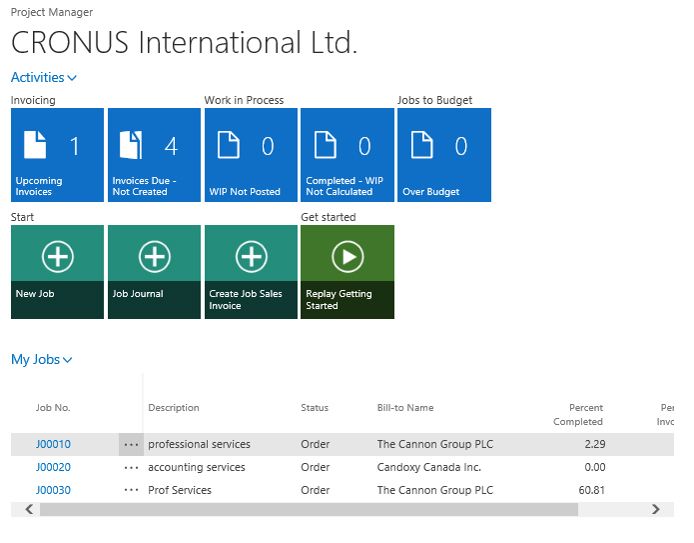This screenshot has width=694, height=543.
Task: Click the New Job plus tile
Action: (57, 272)
